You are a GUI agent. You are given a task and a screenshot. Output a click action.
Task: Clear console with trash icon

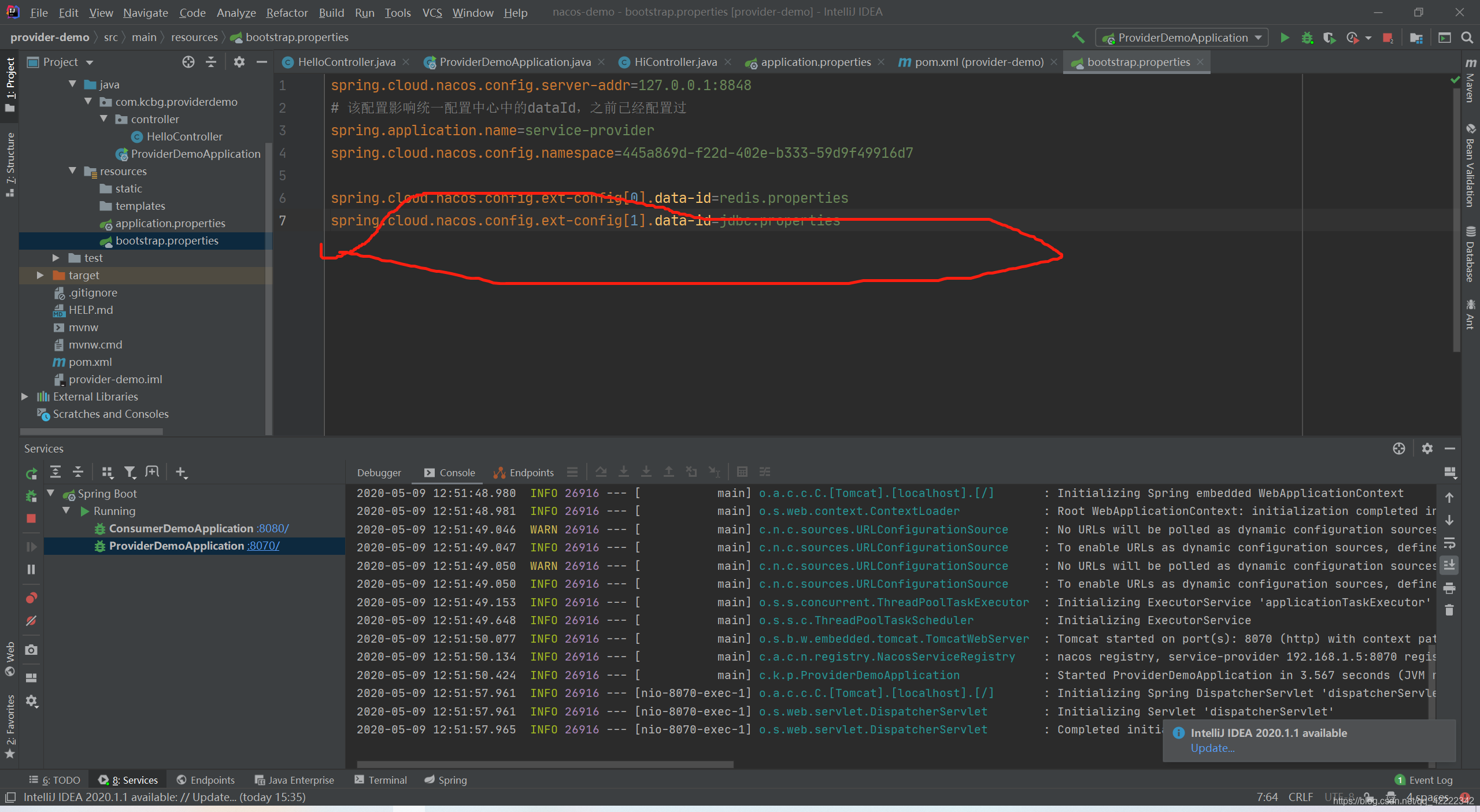[x=1449, y=610]
